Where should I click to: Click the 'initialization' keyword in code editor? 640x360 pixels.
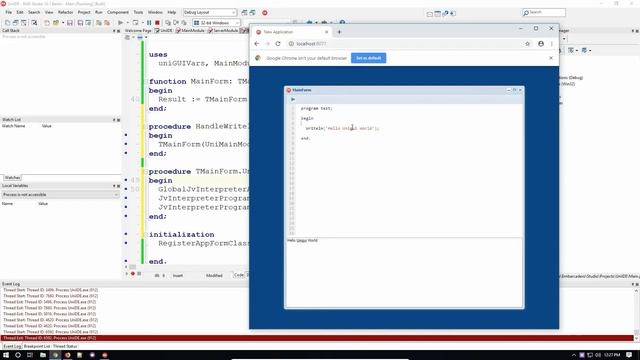coord(181,235)
